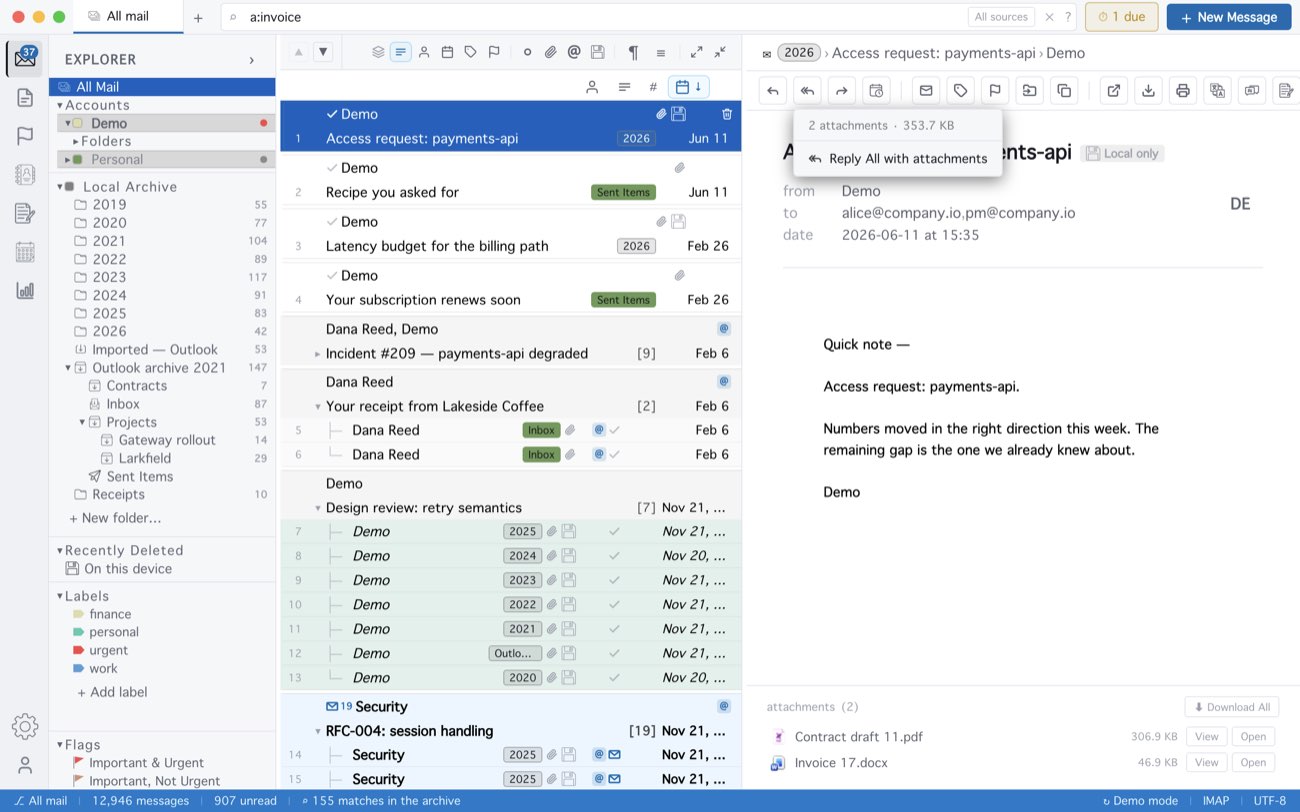Toggle the flagged filter in list toolbar

[494, 52]
